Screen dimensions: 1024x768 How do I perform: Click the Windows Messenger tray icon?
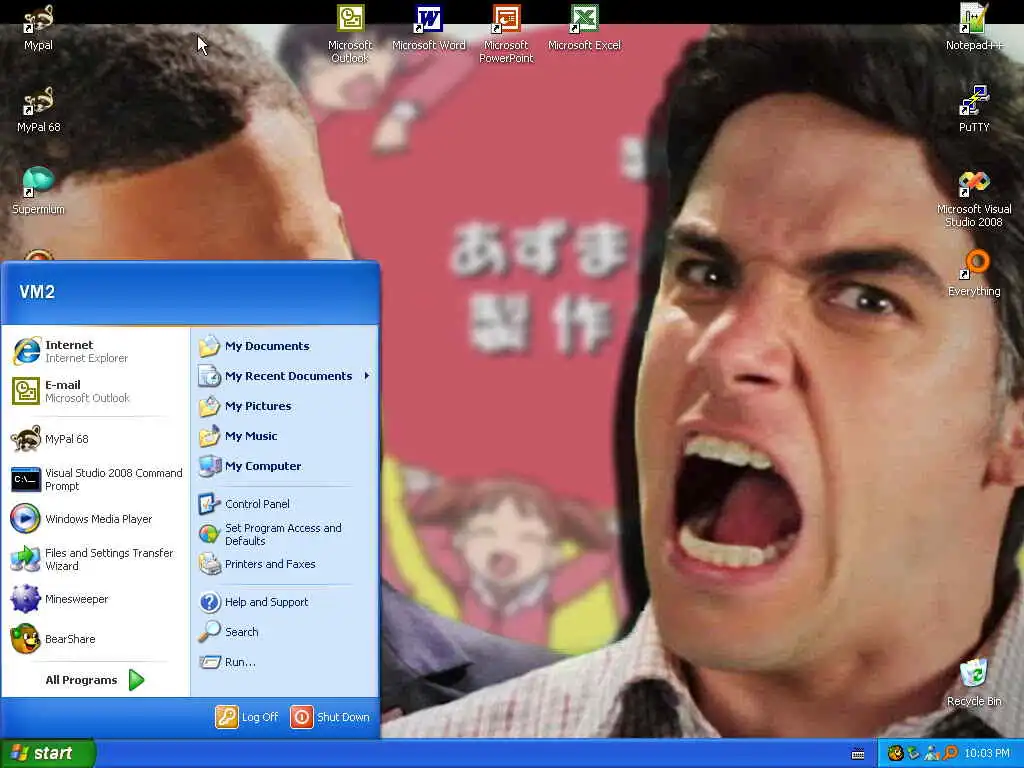[932, 753]
